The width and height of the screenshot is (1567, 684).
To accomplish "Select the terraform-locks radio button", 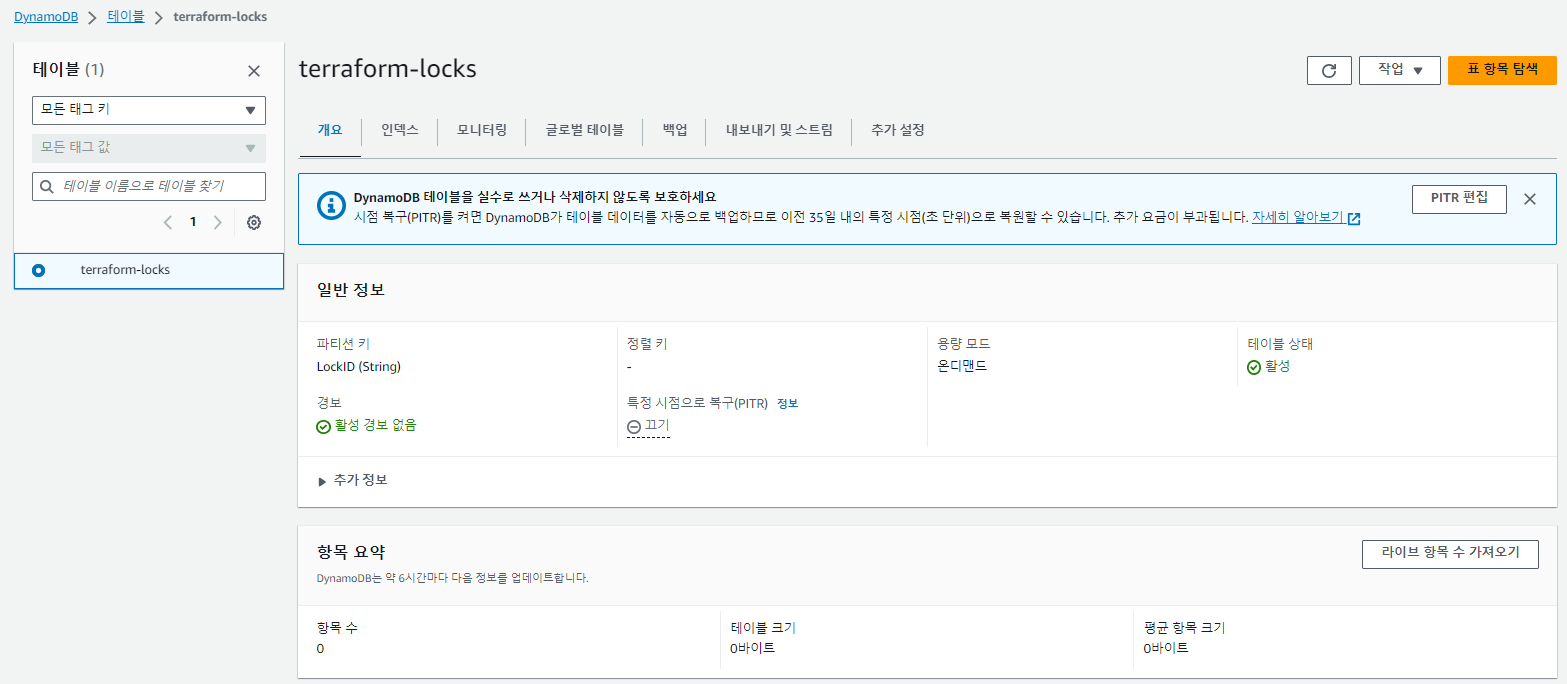I will coord(39,270).
